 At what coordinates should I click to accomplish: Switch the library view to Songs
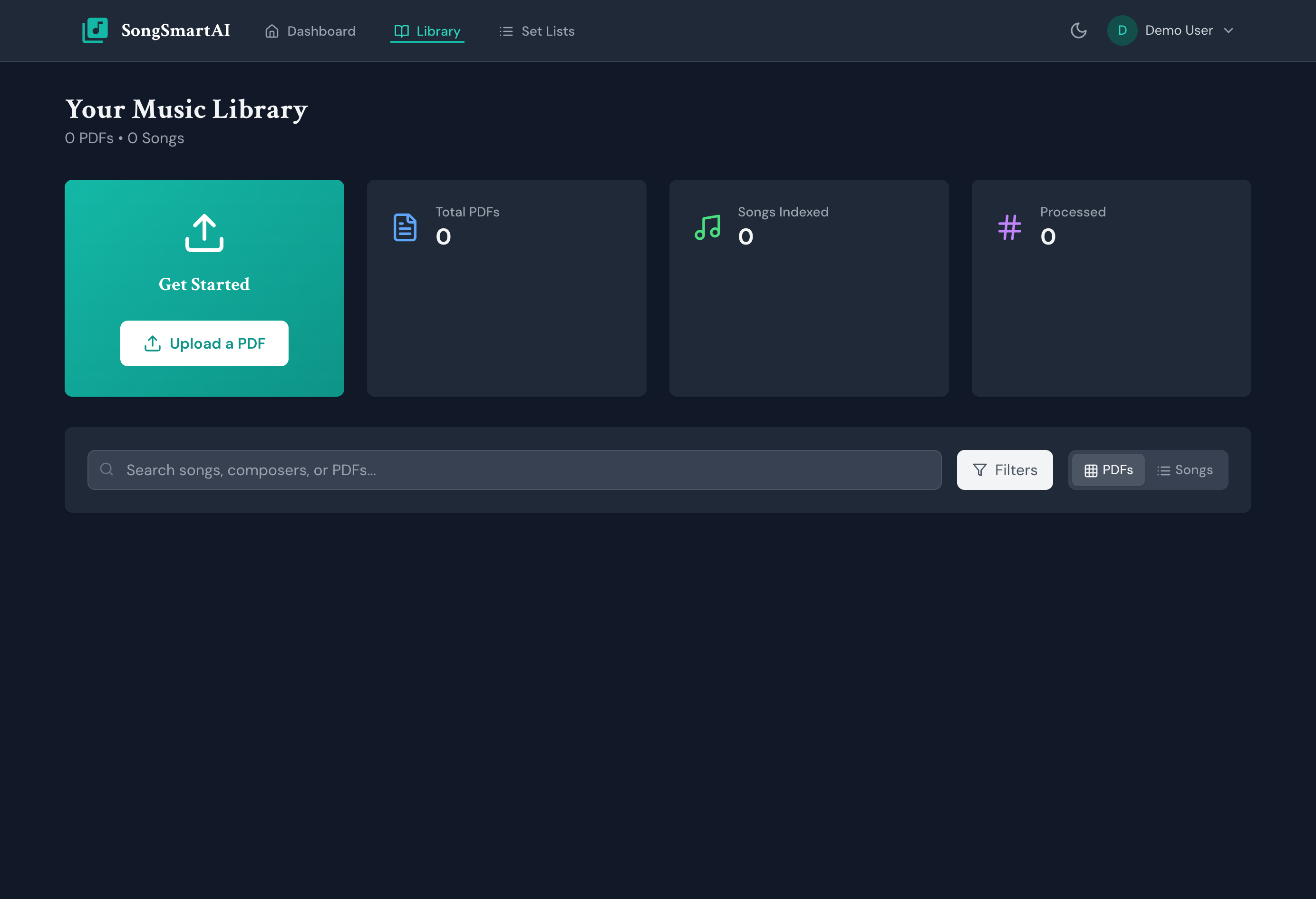pyautogui.click(x=1185, y=469)
